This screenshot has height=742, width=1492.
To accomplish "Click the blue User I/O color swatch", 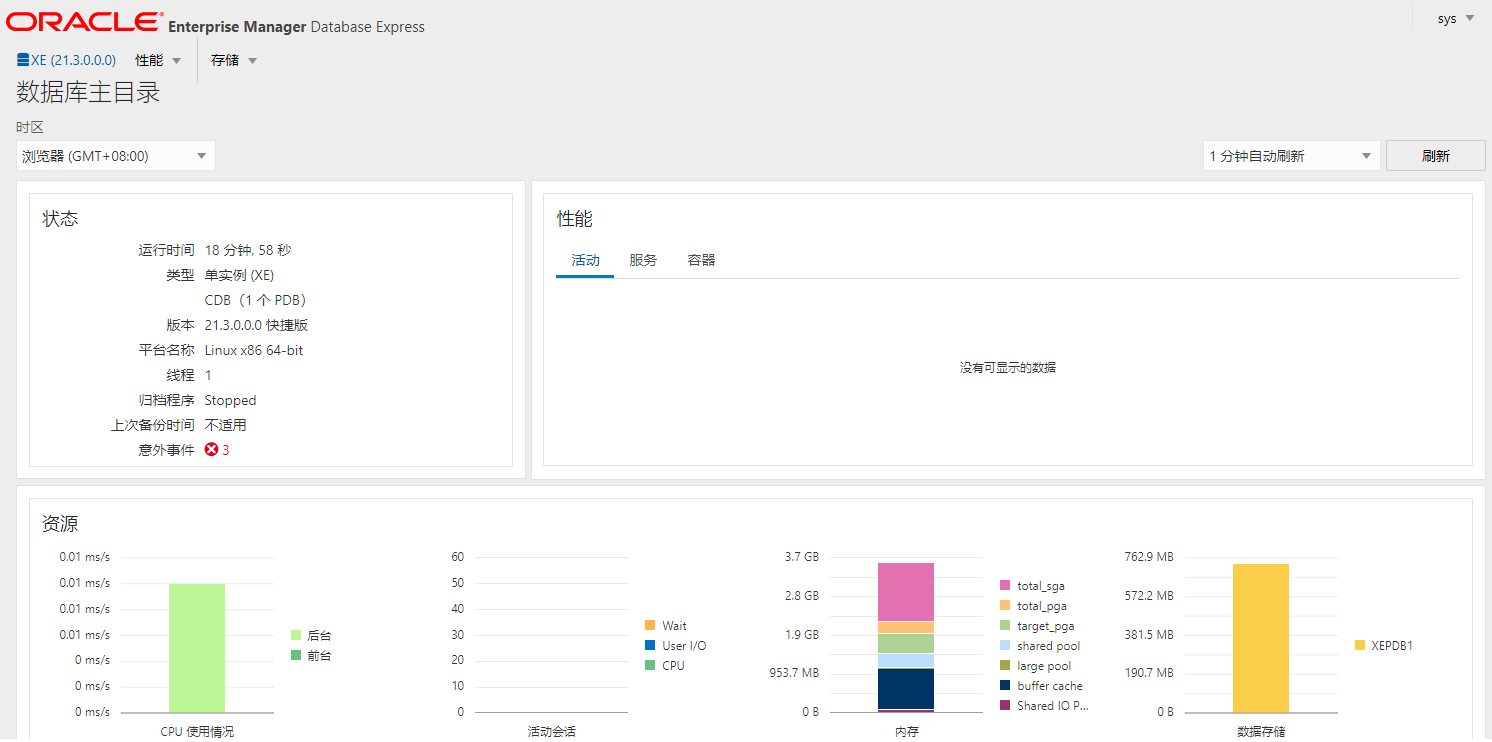I will pos(650,645).
